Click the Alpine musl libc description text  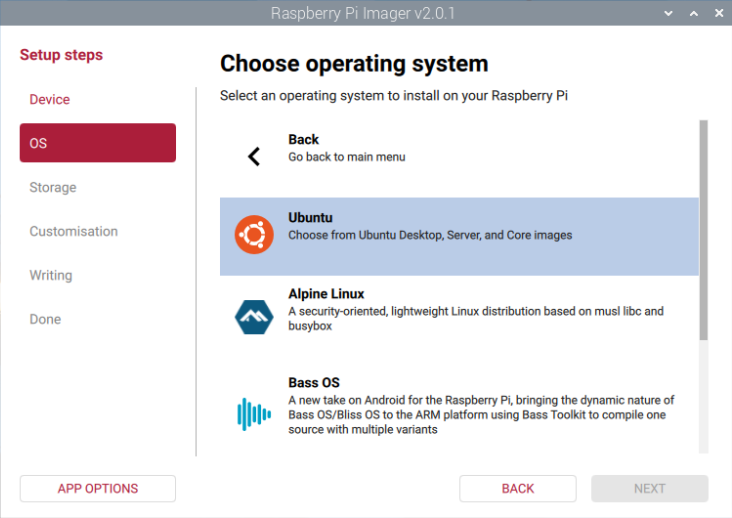[476, 319]
